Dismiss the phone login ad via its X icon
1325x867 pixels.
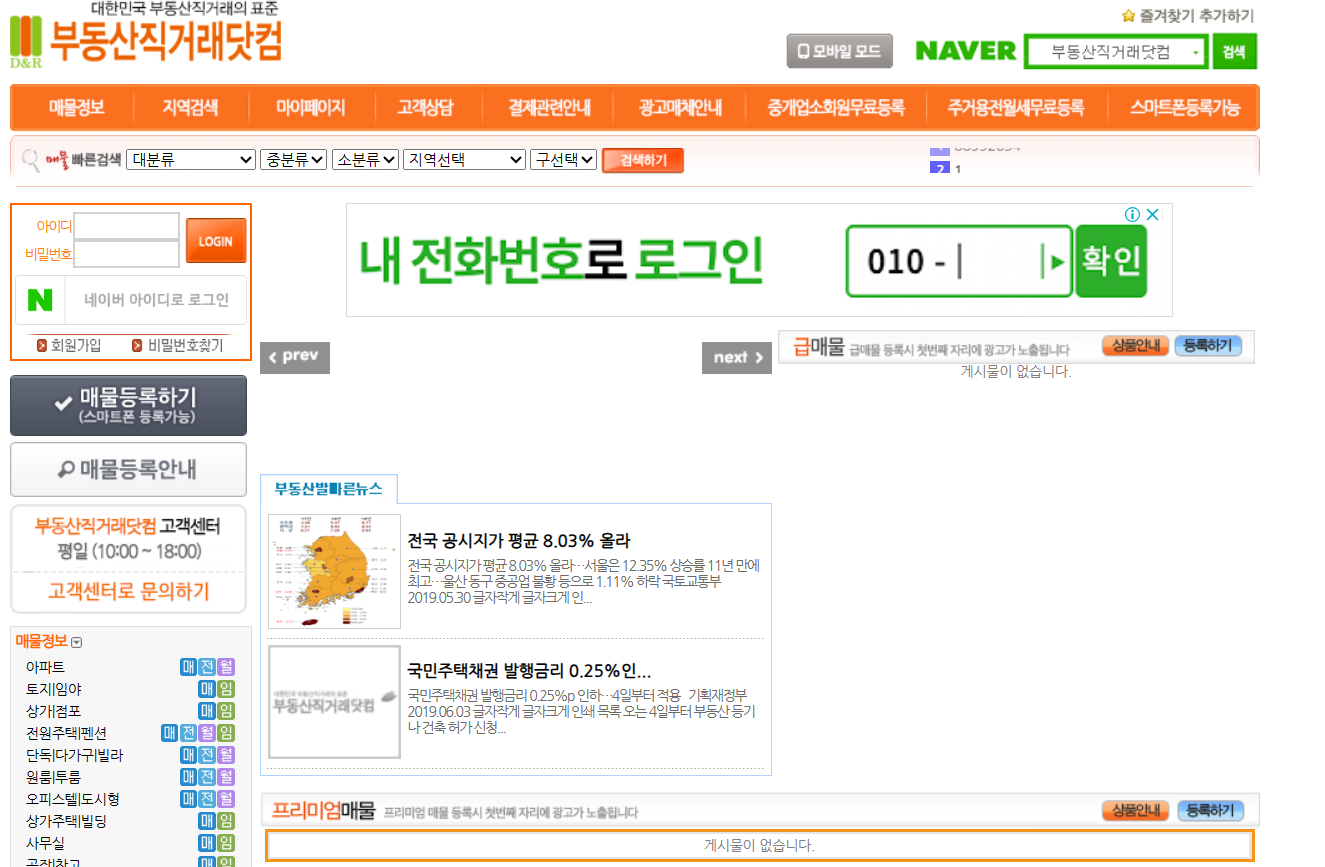[1152, 214]
